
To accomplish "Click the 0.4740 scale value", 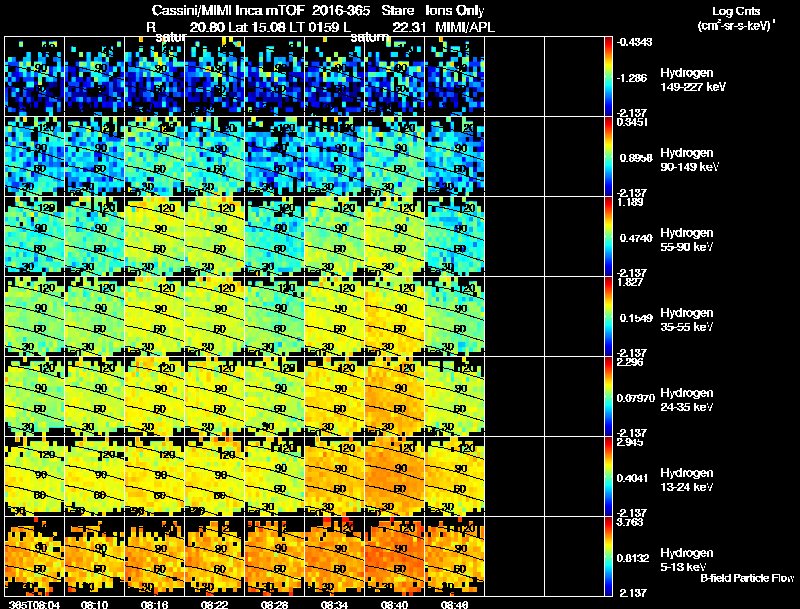I will pyautogui.click(x=636, y=238).
